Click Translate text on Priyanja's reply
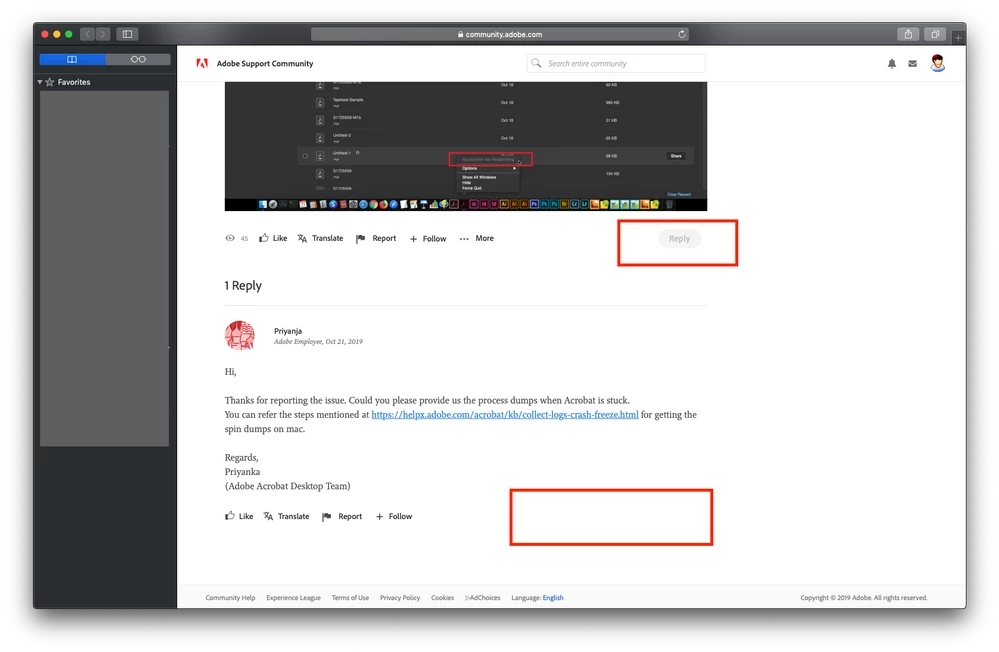This screenshot has width=999, height=652. point(294,516)
